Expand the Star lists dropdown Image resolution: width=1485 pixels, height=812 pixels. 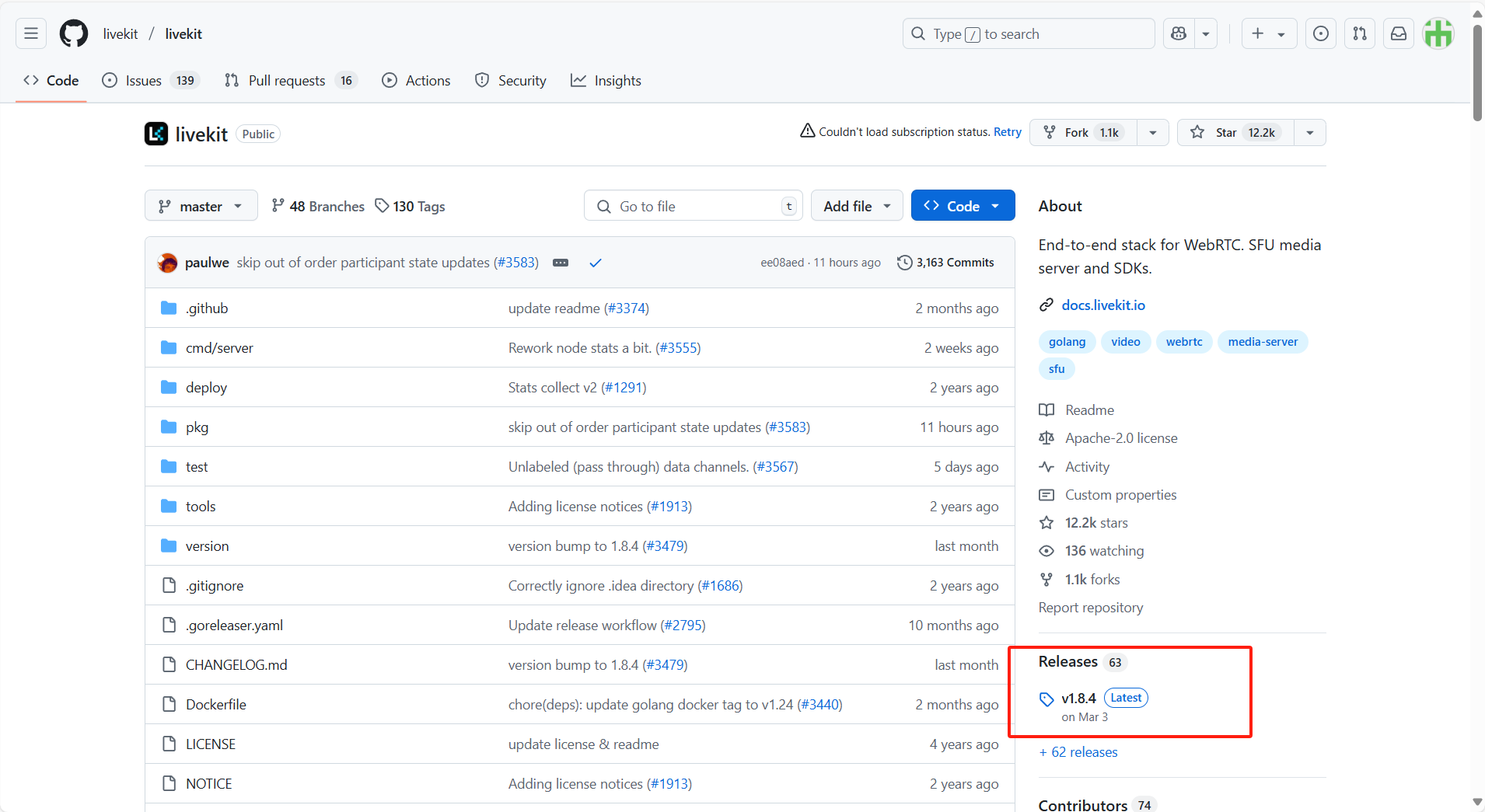pyautogui.click(x=1310, y=132)
